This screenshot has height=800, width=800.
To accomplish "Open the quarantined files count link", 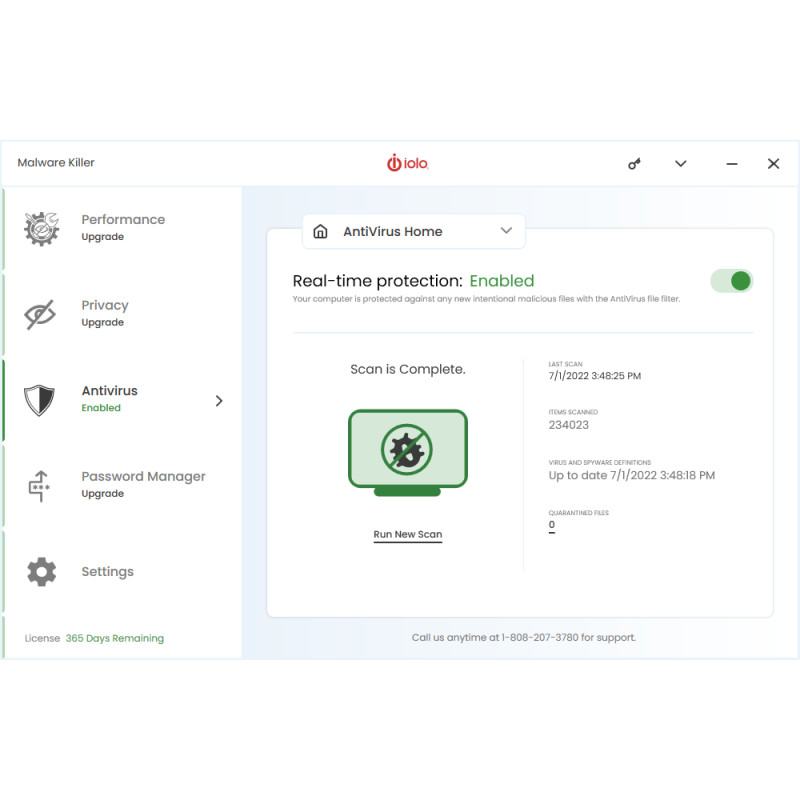I will click(552, 525).
